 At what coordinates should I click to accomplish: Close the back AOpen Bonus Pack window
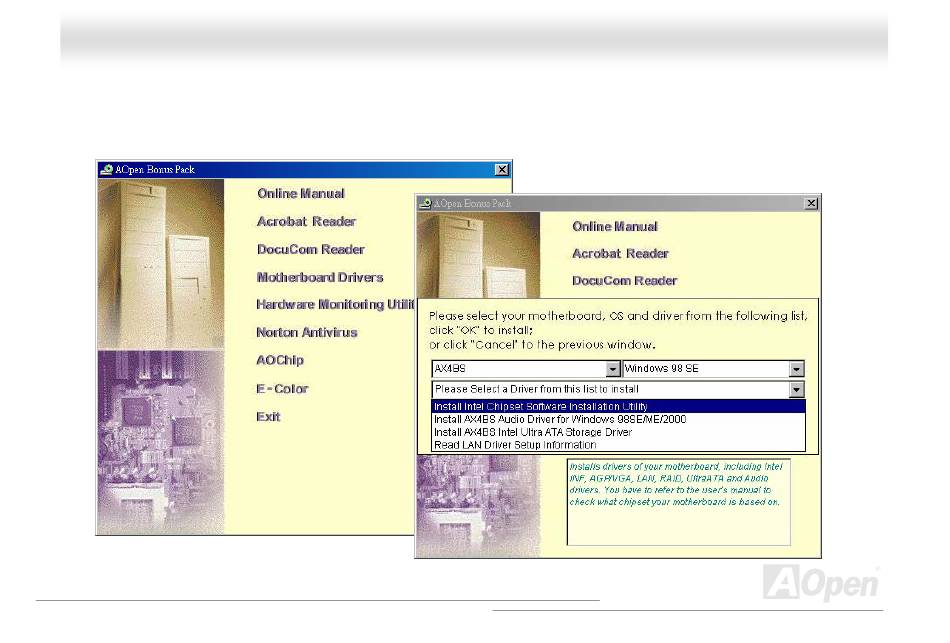[x=502, y=170]
